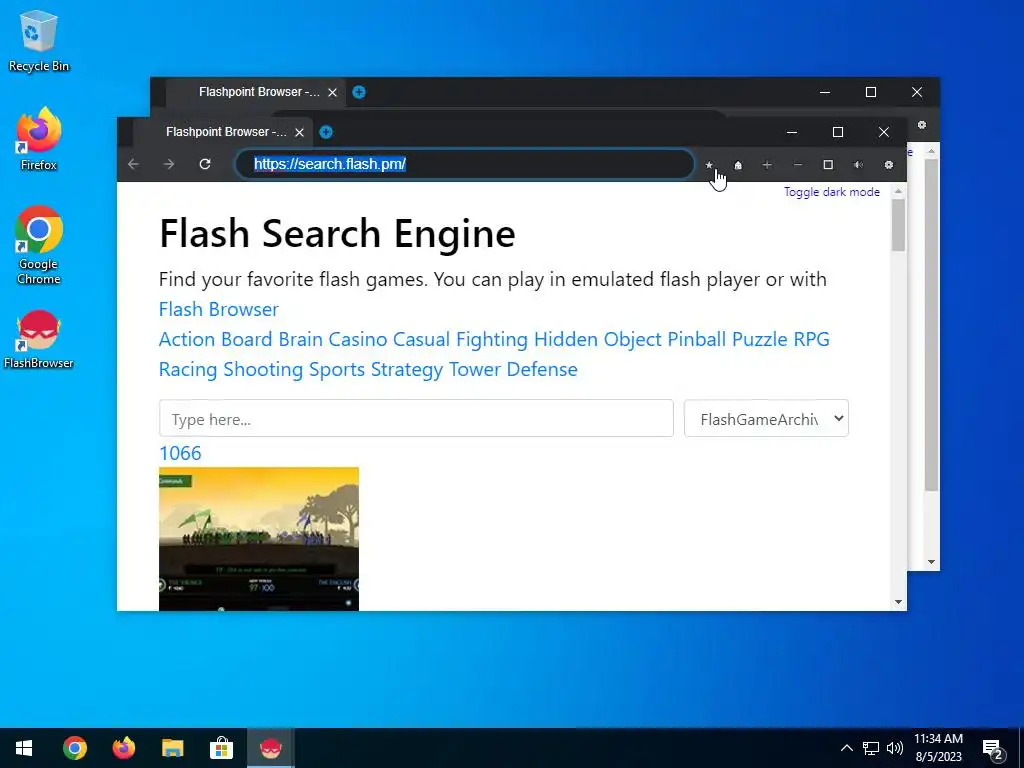Image resolution: width=1024 pixels, height=768 pixels.
Task: Open browser settings gear in front window
Action: (889, 165)
